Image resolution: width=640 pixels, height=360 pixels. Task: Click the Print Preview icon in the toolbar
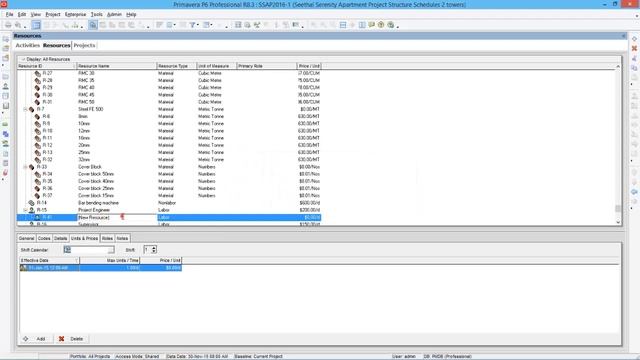pos(18,25)
